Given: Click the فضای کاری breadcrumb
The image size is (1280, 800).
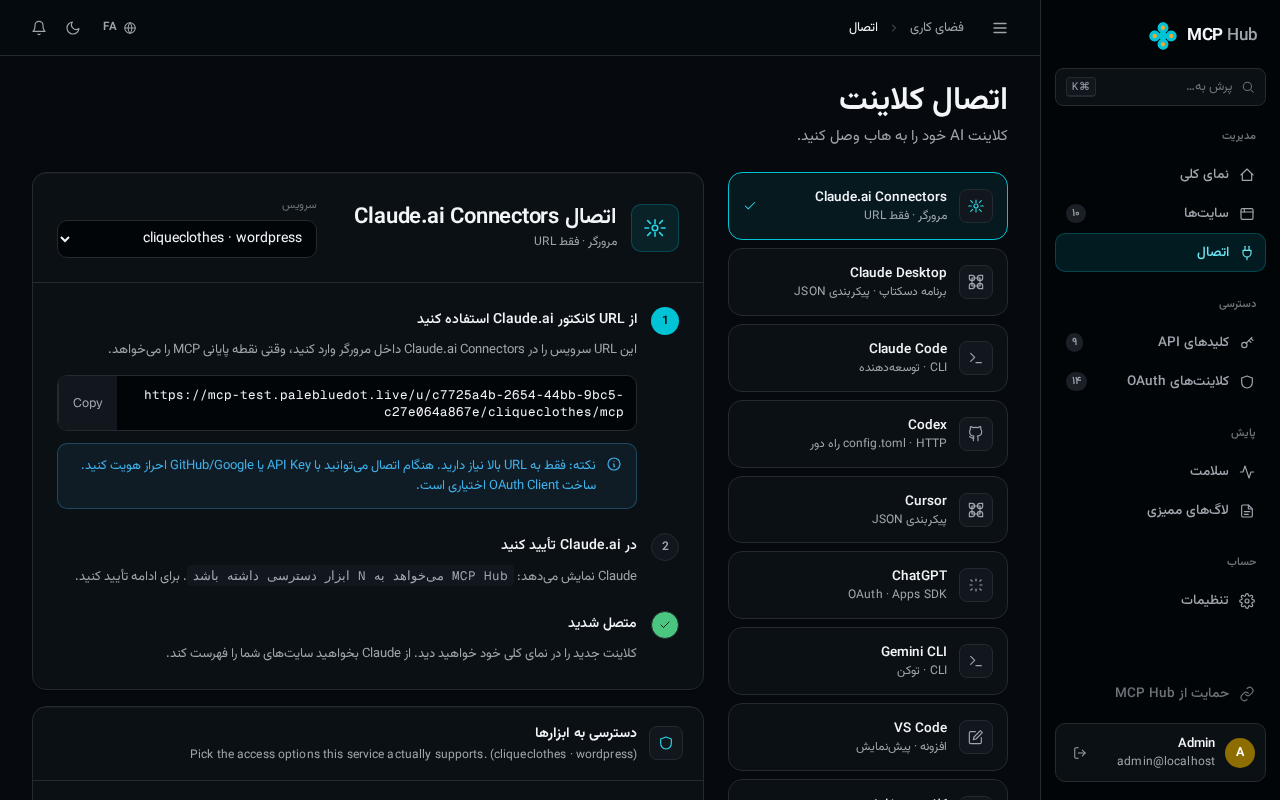Looking at the screenshot, I should point(937,28).
